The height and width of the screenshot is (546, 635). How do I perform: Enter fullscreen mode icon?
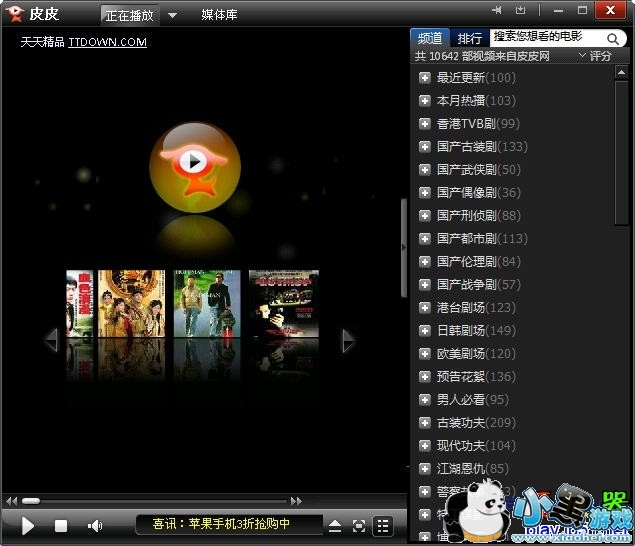tap(359, 525)
